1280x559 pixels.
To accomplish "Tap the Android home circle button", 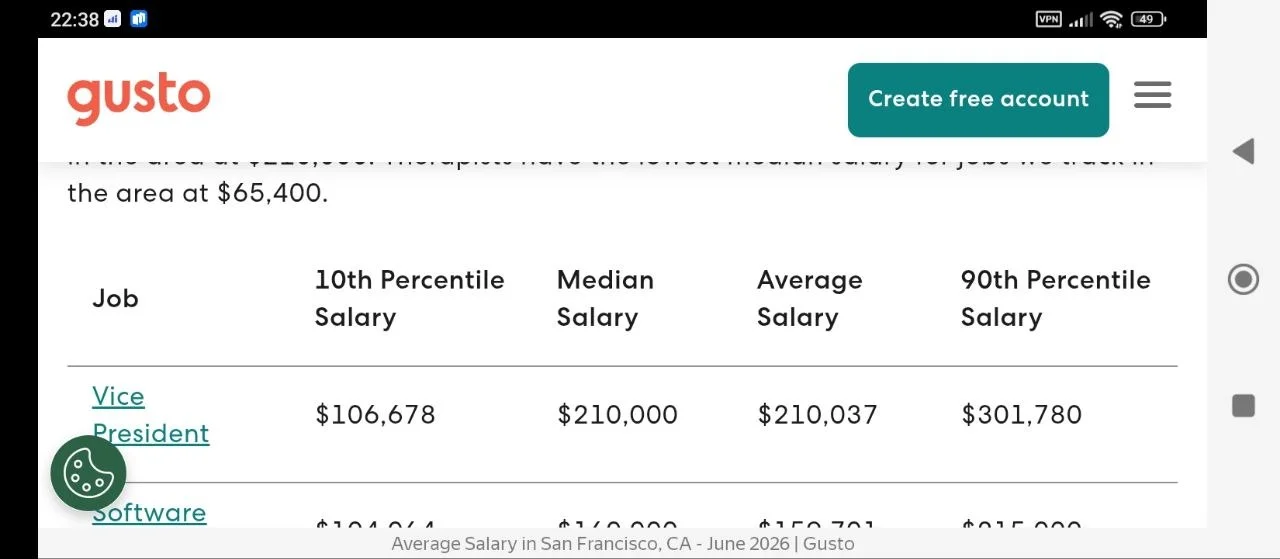I will (x=1243, y=279).
